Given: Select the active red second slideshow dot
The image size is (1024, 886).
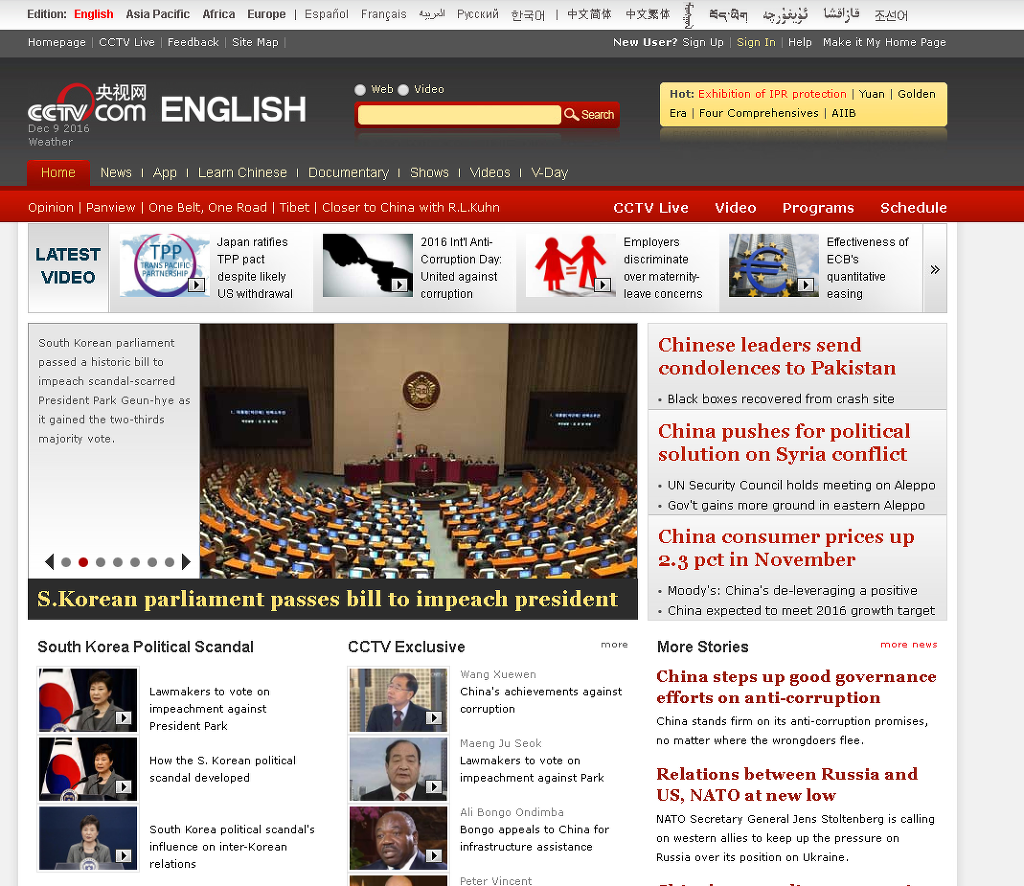Looking at the screenshot, I should [x=83, y=562].
